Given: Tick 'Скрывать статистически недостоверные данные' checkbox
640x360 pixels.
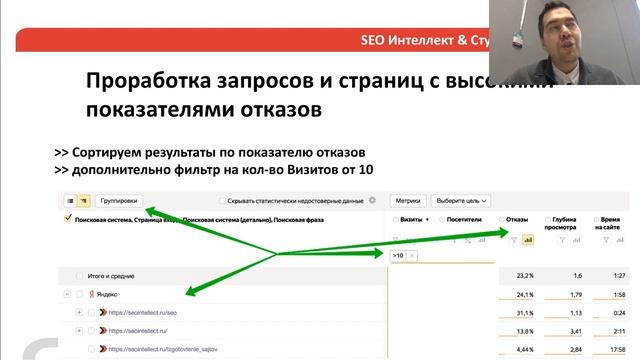Looking at the screenshot, I should (222, 200).
